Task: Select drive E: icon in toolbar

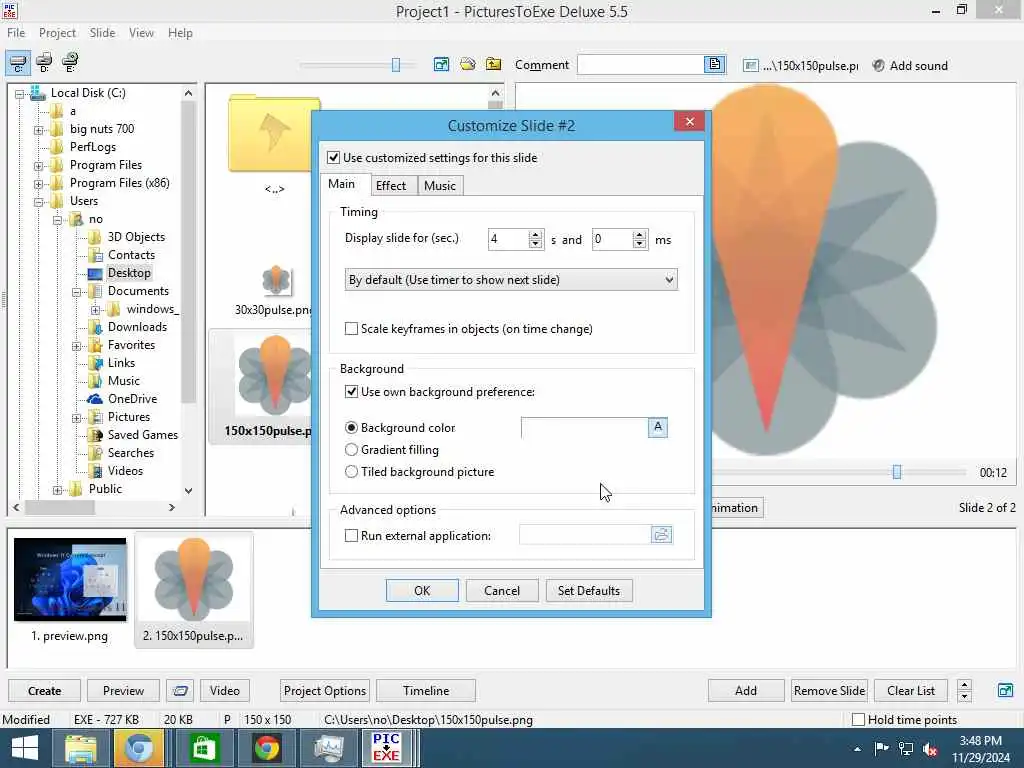Action: click(70, 63)
